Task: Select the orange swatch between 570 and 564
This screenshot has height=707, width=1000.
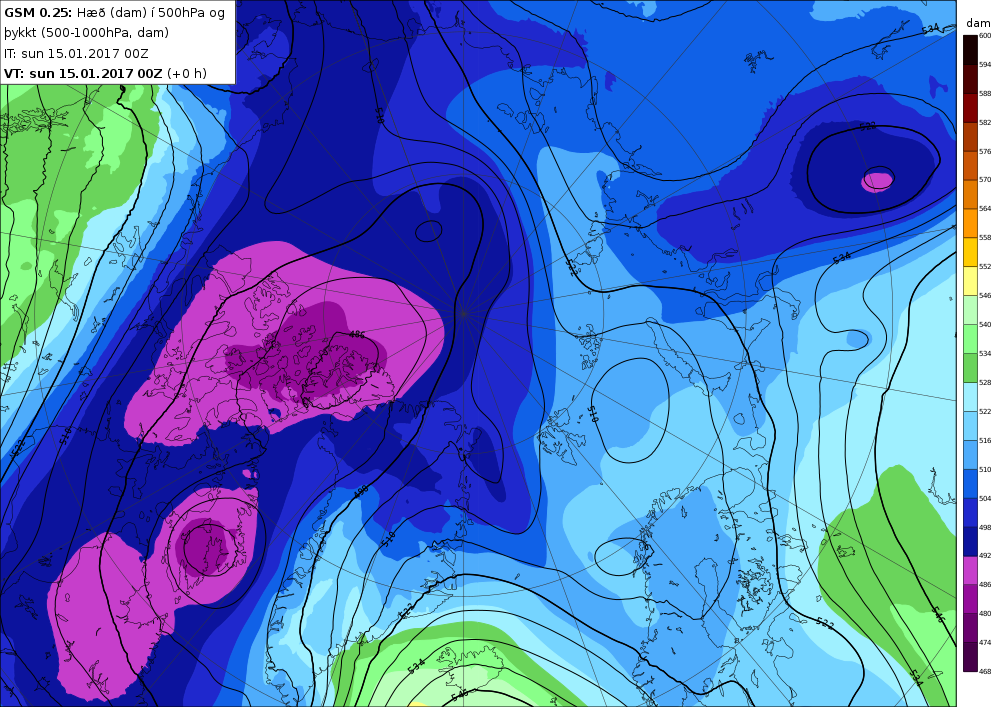Action: click(970, 194)
